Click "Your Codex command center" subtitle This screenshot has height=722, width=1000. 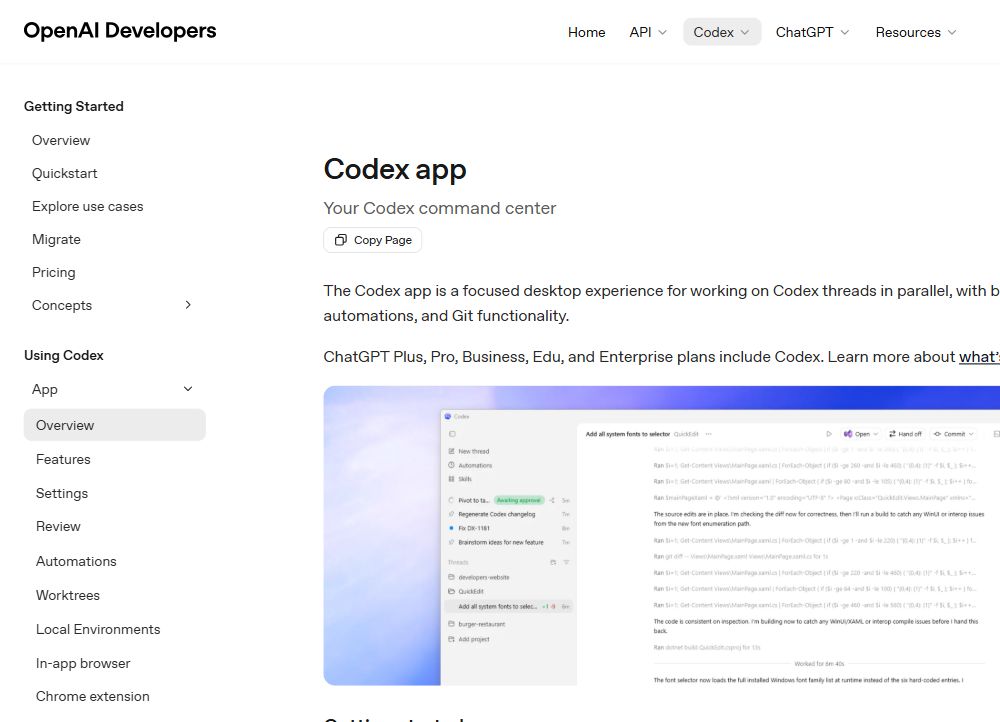tap(439, 208)
